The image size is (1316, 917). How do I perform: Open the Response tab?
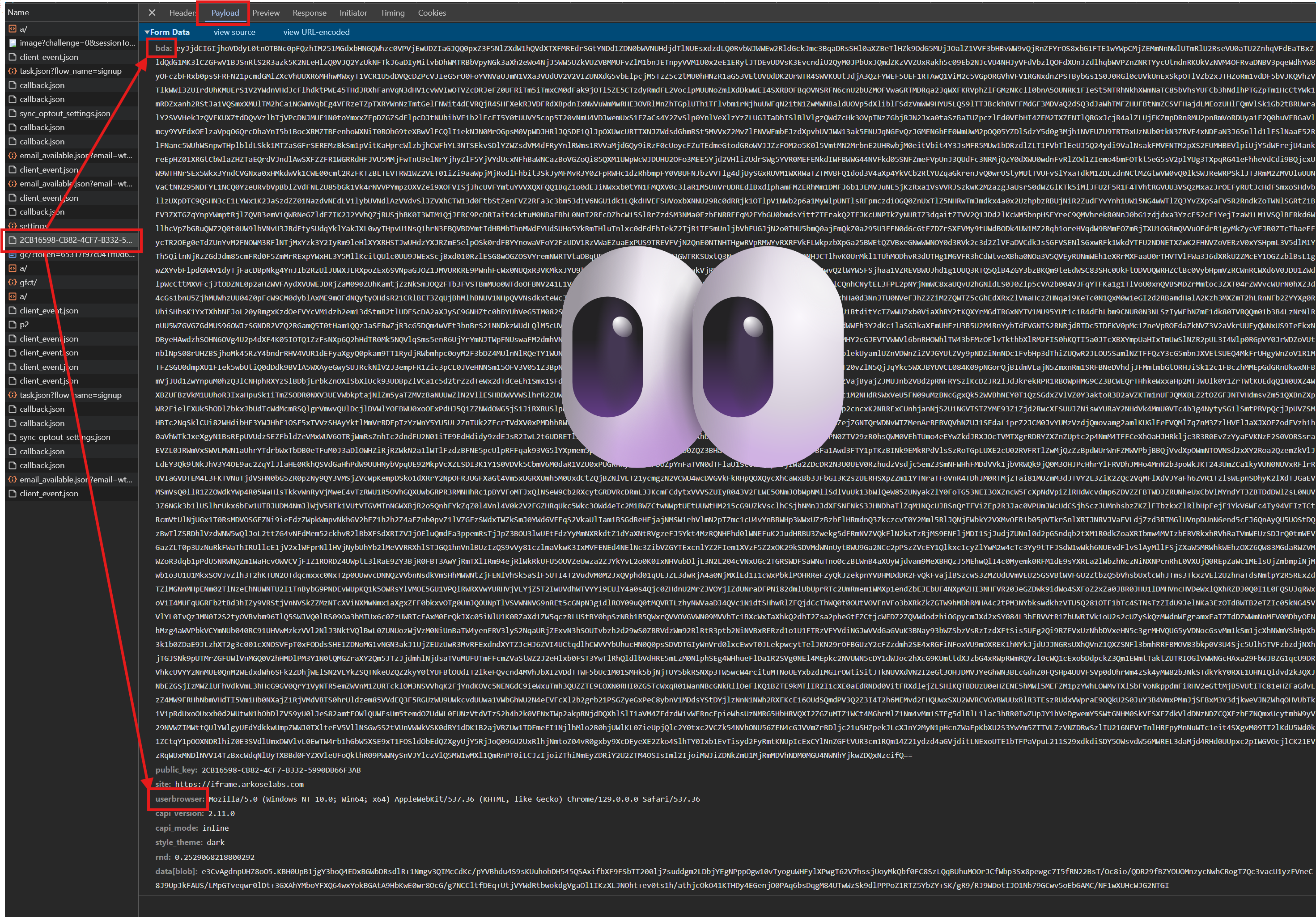pos(309,13)
